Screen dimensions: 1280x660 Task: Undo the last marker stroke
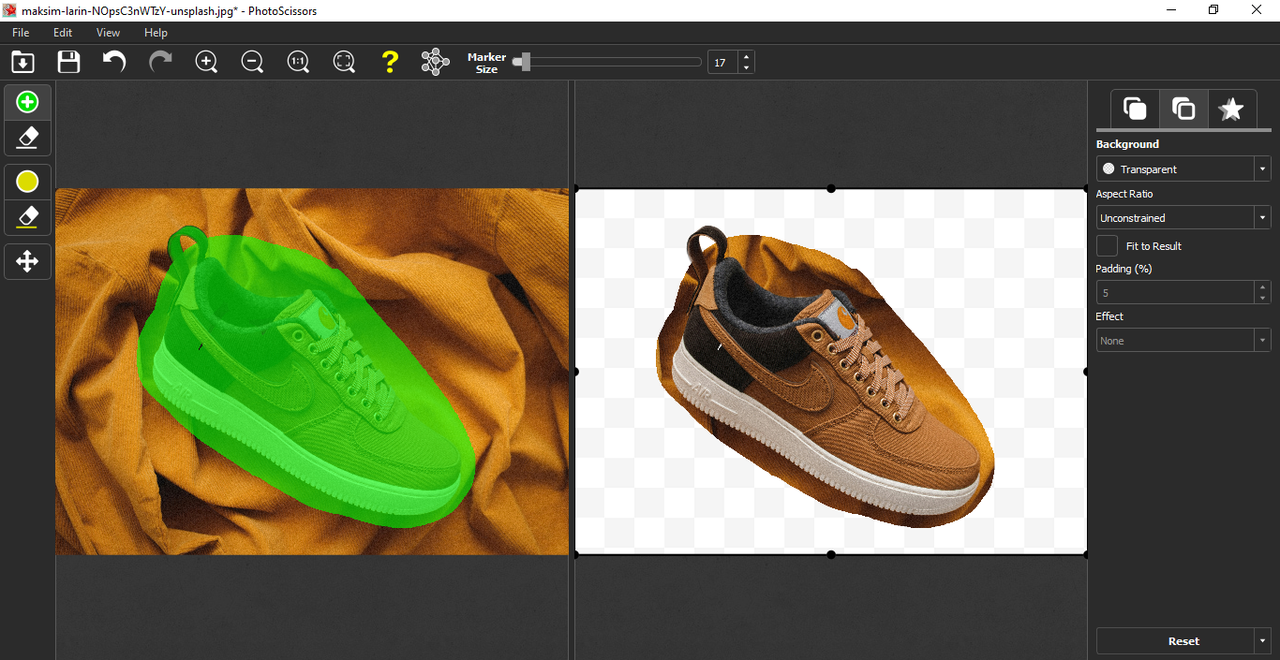114,62
